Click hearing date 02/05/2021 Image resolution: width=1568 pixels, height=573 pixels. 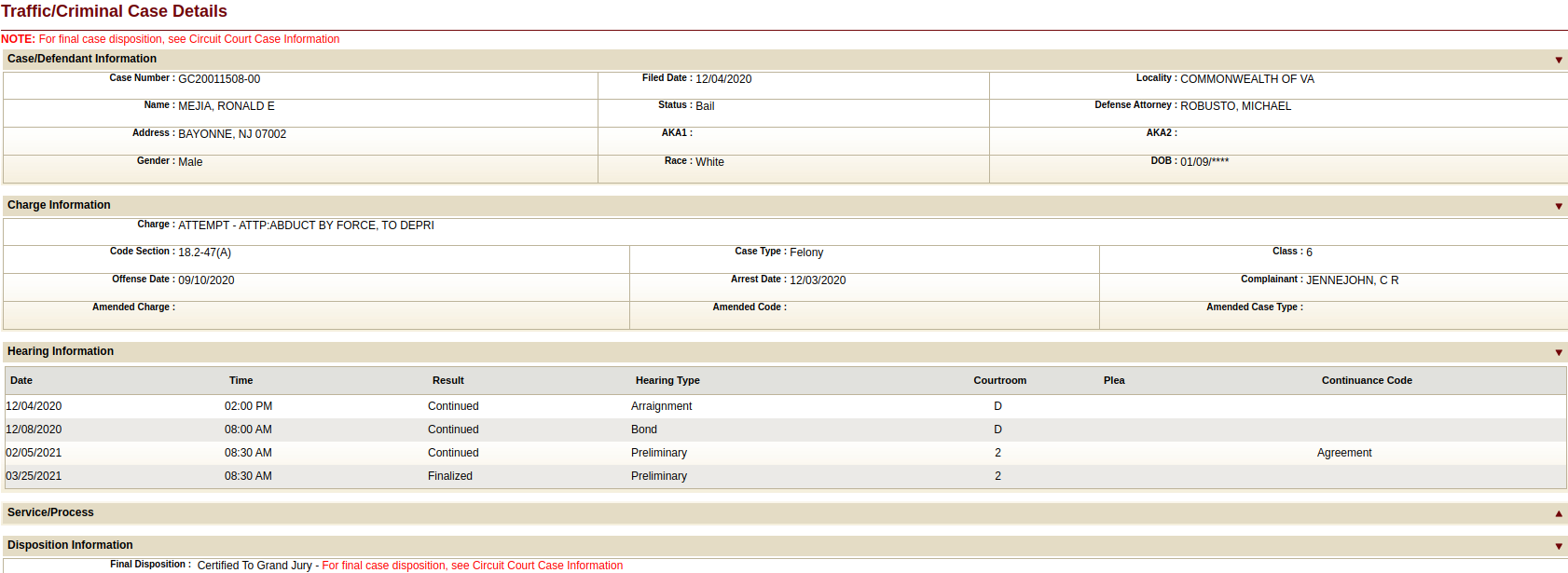pyautogui.click(x=34, y=453)
